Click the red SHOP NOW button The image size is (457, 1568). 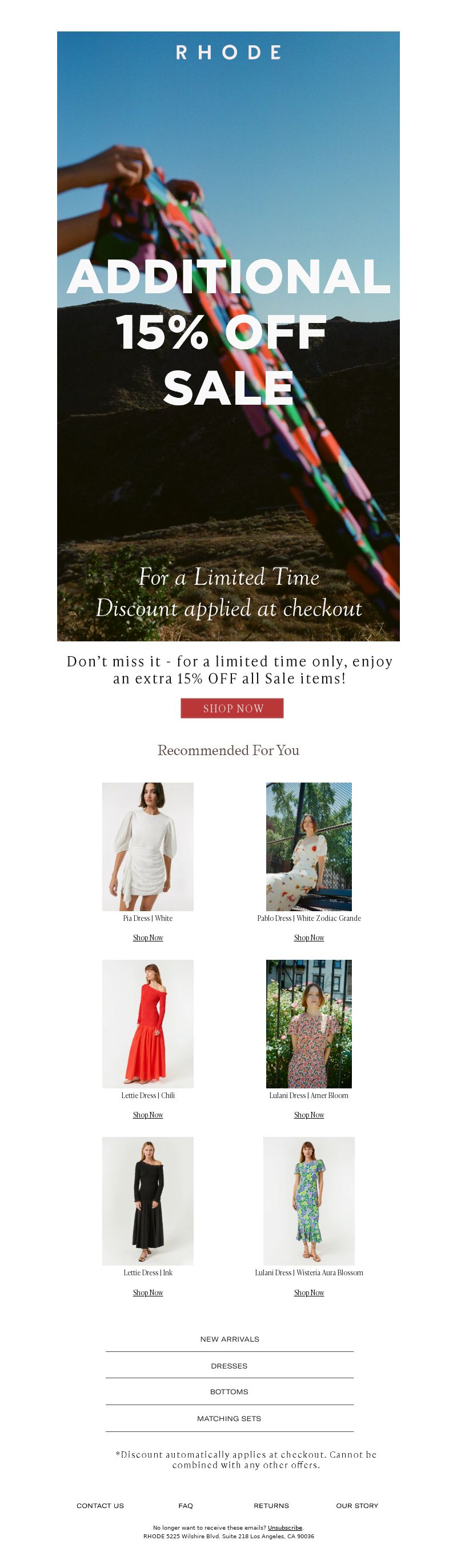pos(232,708)
